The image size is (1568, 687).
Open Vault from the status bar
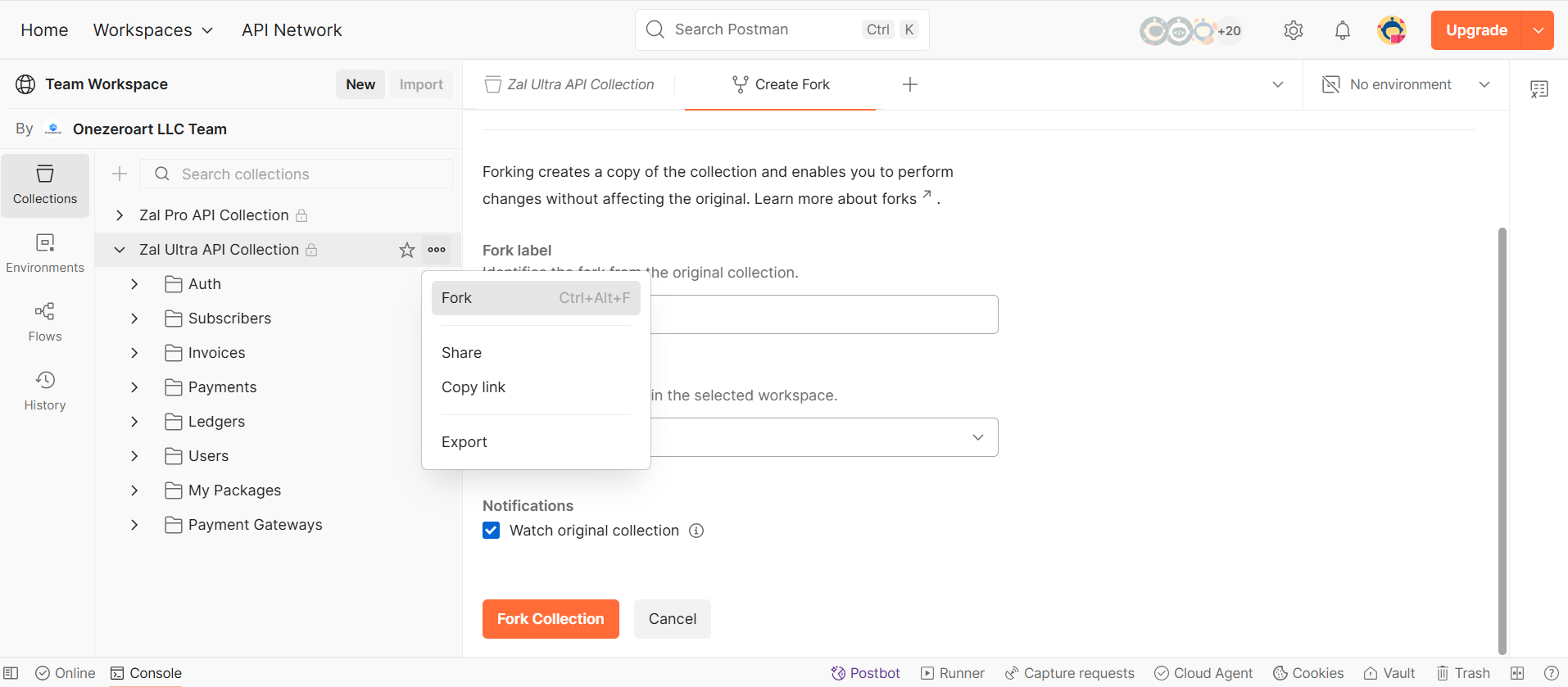click(x=1389, y=673)
